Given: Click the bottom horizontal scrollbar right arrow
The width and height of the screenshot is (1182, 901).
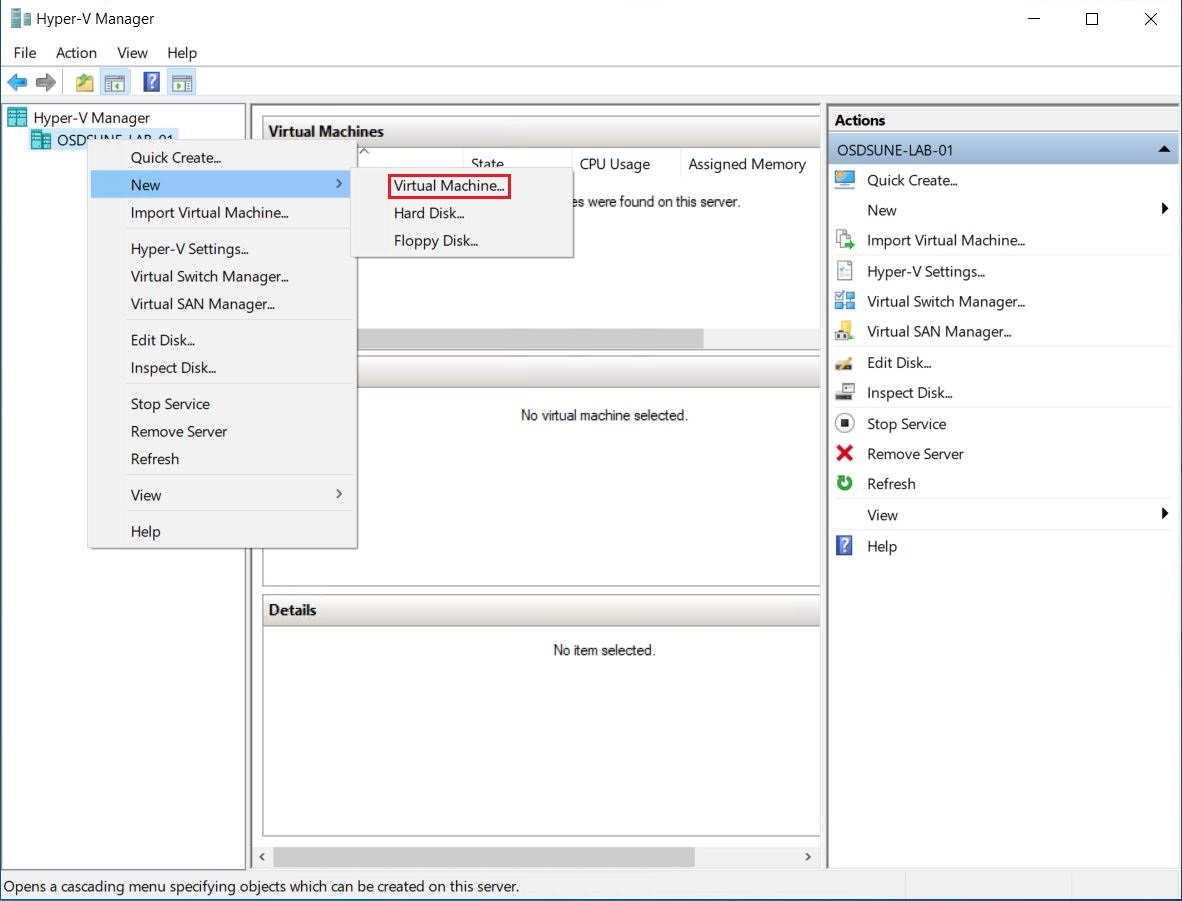Looking at the screenshot, I should [x=808, y=857].
